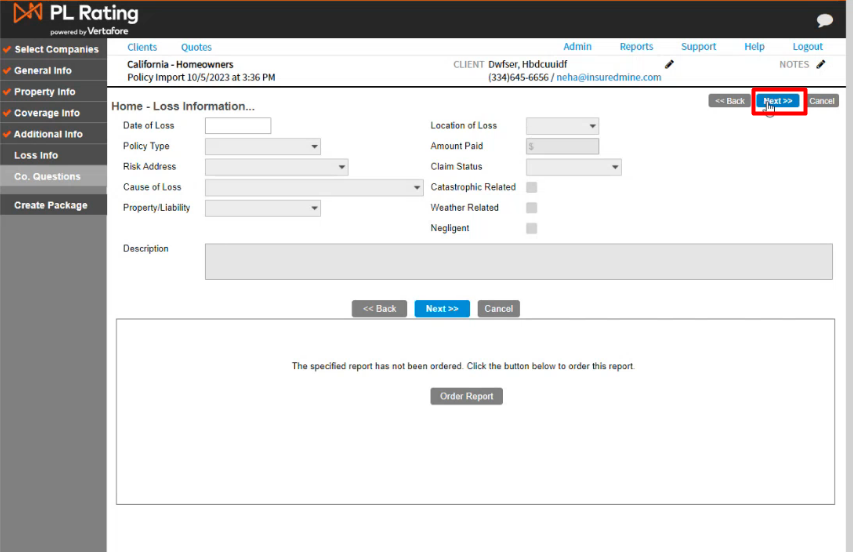
Task: Select Loss Info in the sidebar
Action: tap(53, 156)
